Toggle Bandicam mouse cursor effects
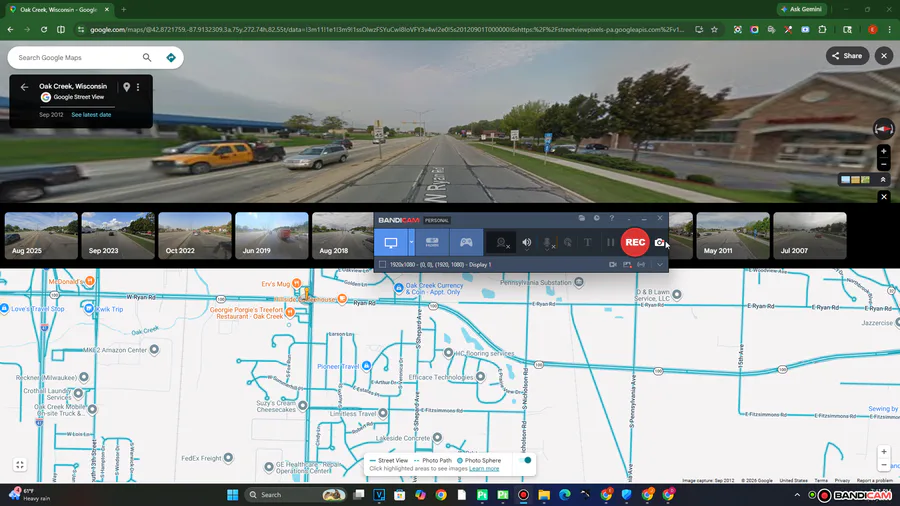This screenshot has height=506, width=900. click(568, 242)
